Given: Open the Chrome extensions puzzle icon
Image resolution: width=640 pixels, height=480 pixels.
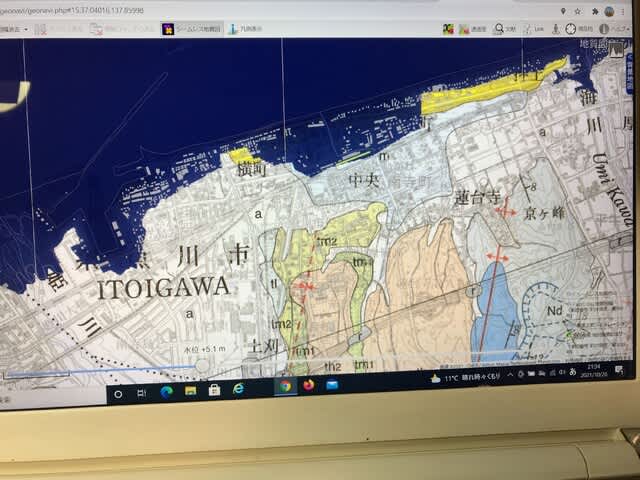Looking at the screenshot, I should (593, 10).
